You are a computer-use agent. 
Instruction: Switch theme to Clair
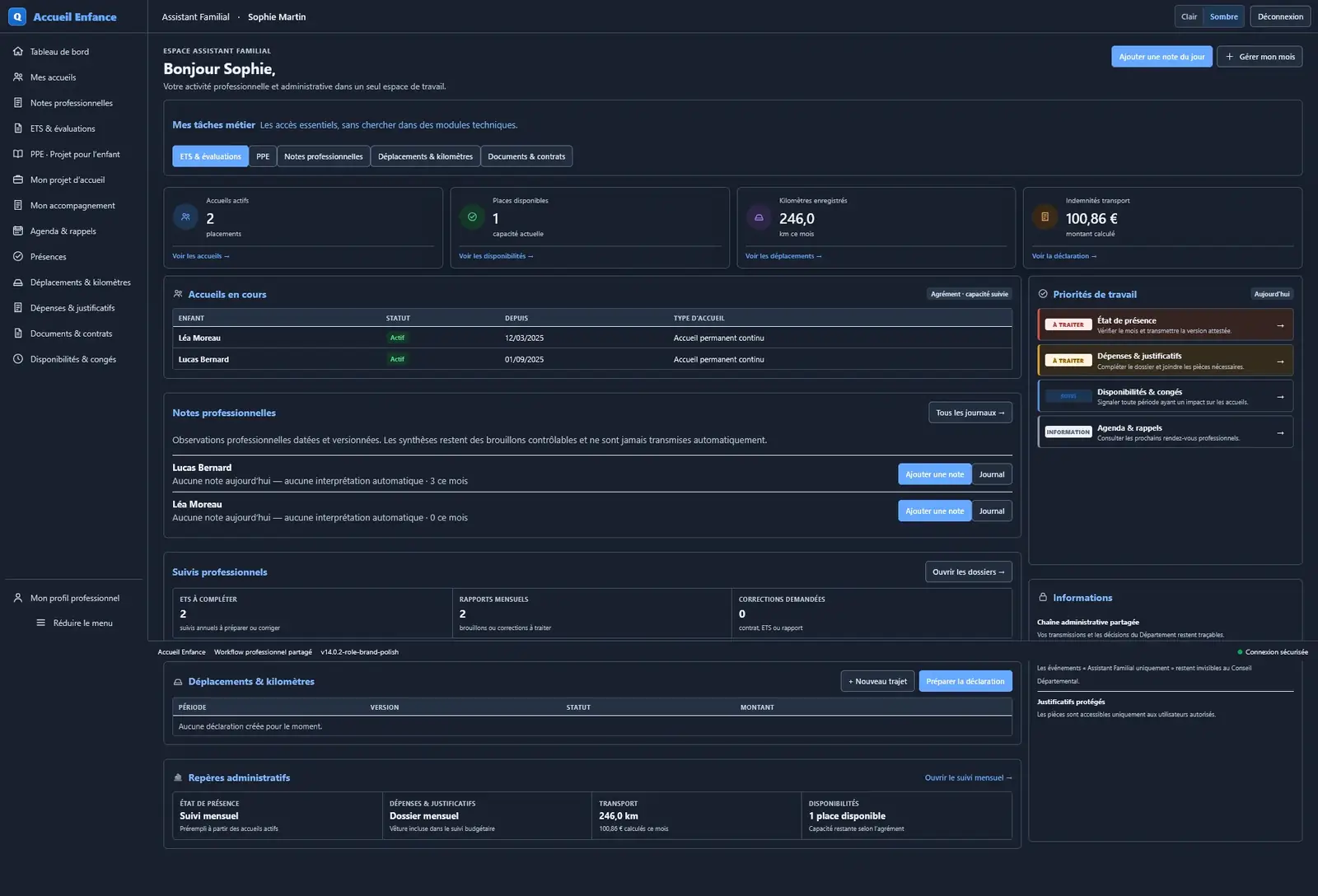(x=1189, y=16)
